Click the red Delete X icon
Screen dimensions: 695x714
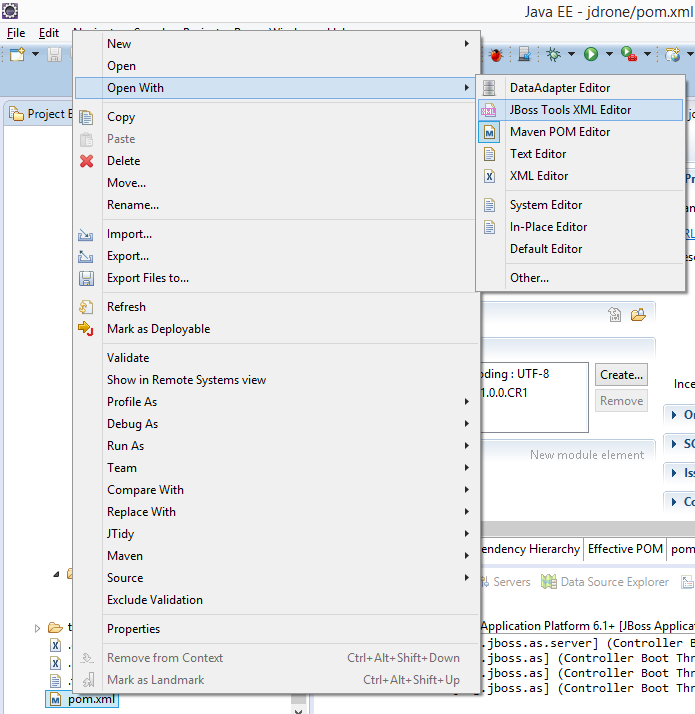[87, 161]
